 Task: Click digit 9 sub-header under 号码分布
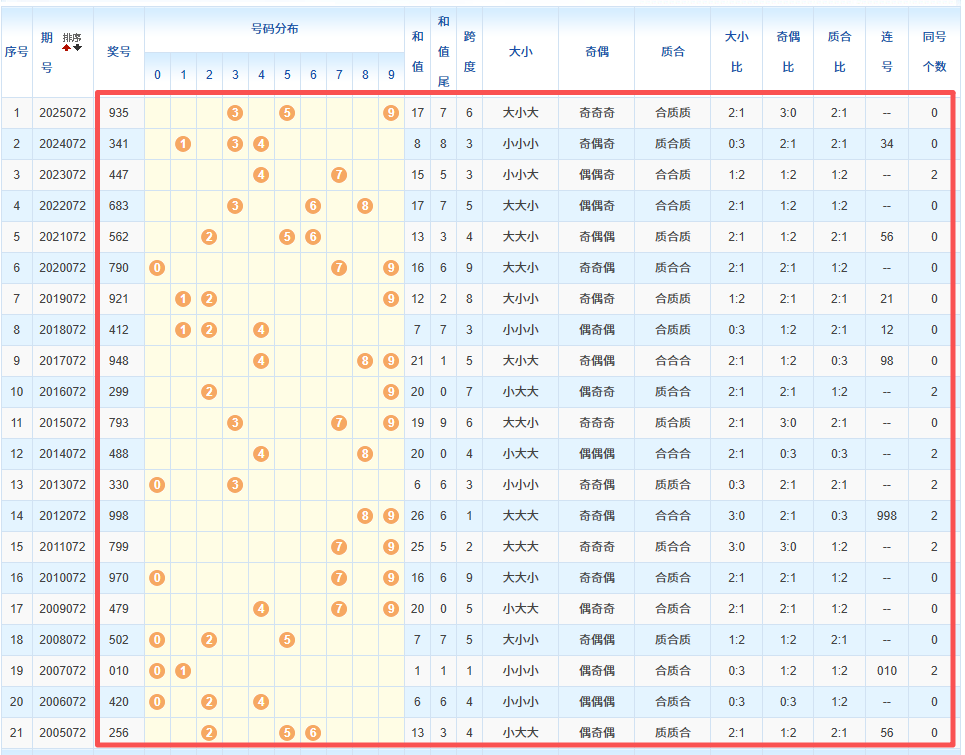click(391, 75)
